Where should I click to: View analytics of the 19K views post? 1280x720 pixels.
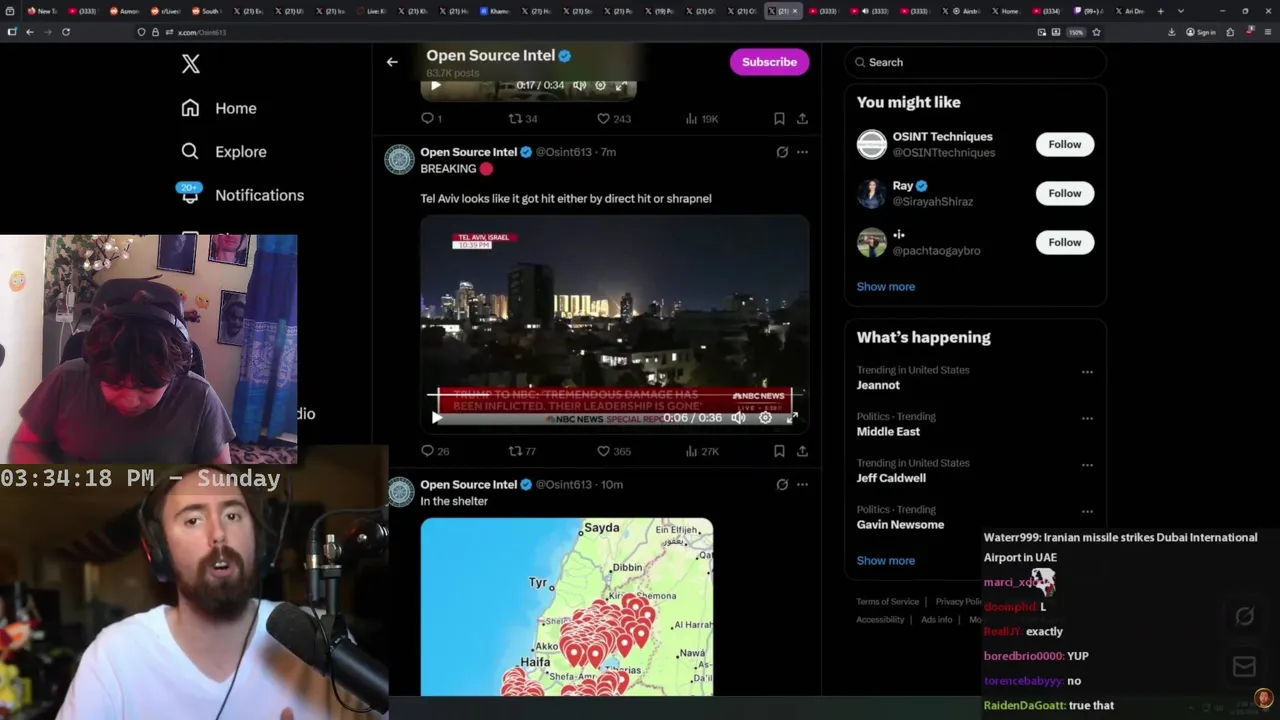(701, 118)
